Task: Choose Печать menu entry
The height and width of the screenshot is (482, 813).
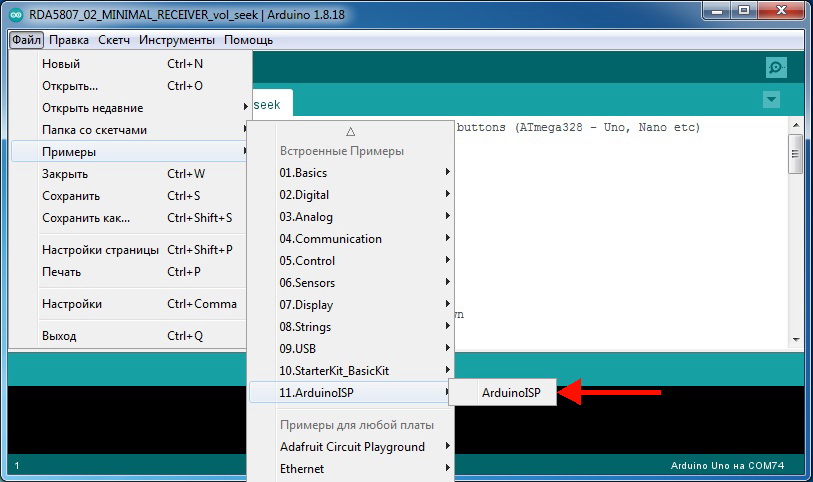Action: 129,272
